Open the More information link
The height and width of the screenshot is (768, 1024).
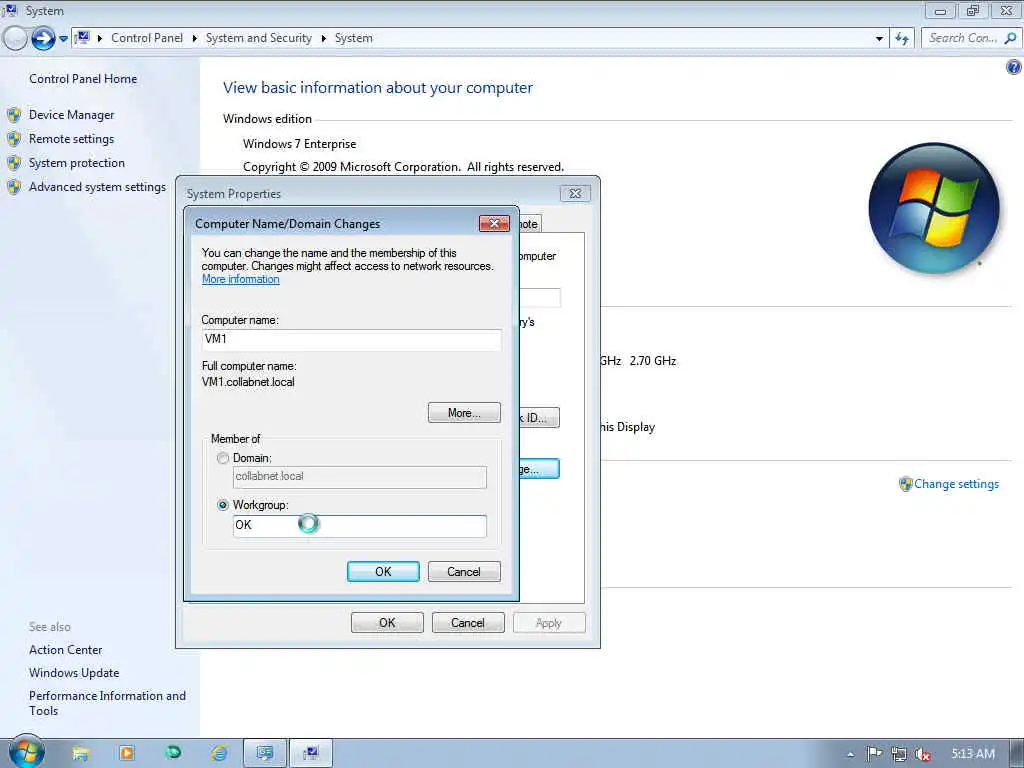[x=240, y=280]
